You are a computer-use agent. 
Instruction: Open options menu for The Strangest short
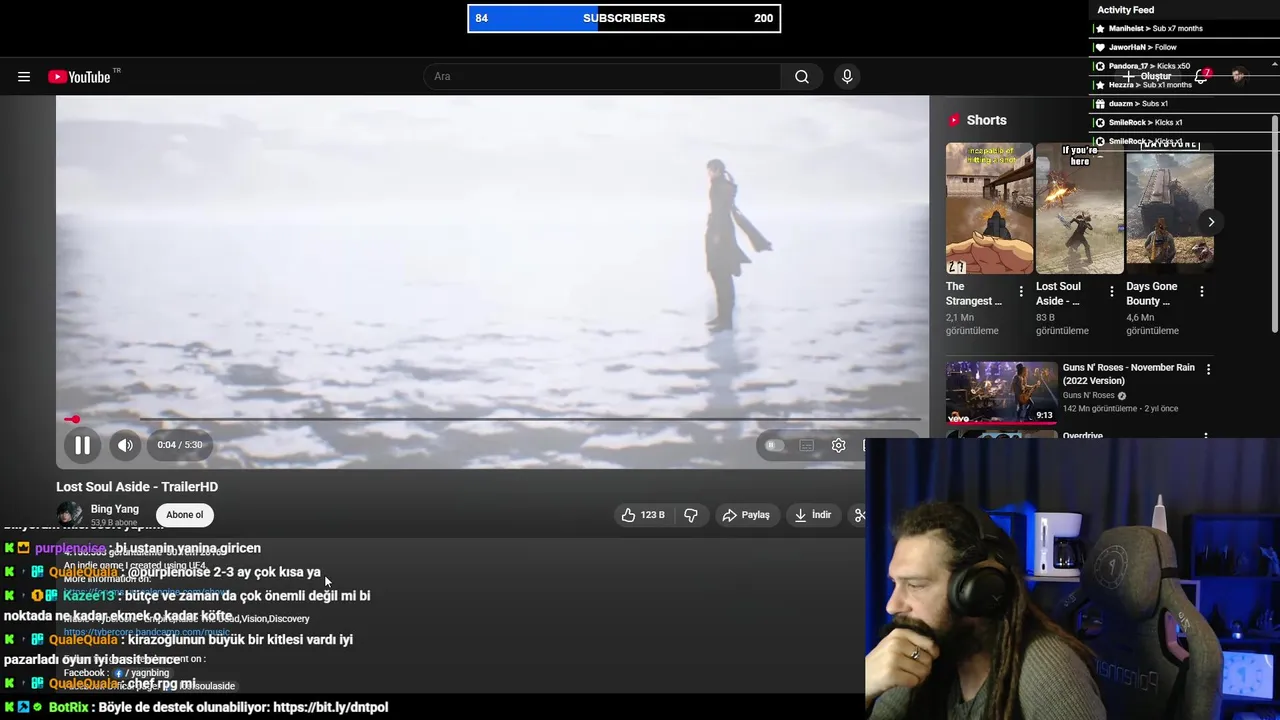[1021, 292]
